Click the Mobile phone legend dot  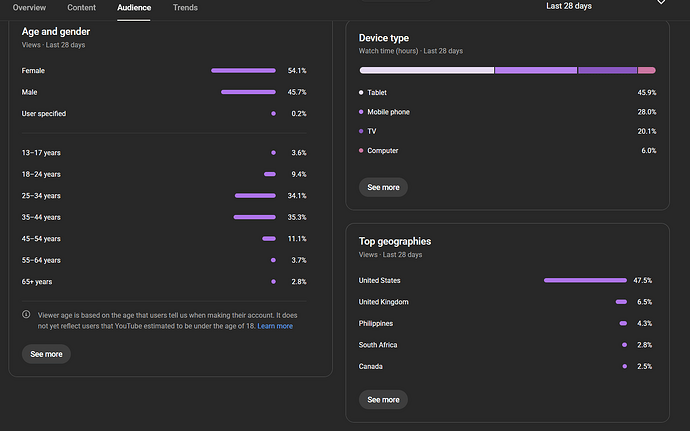[x=361, y=112]
